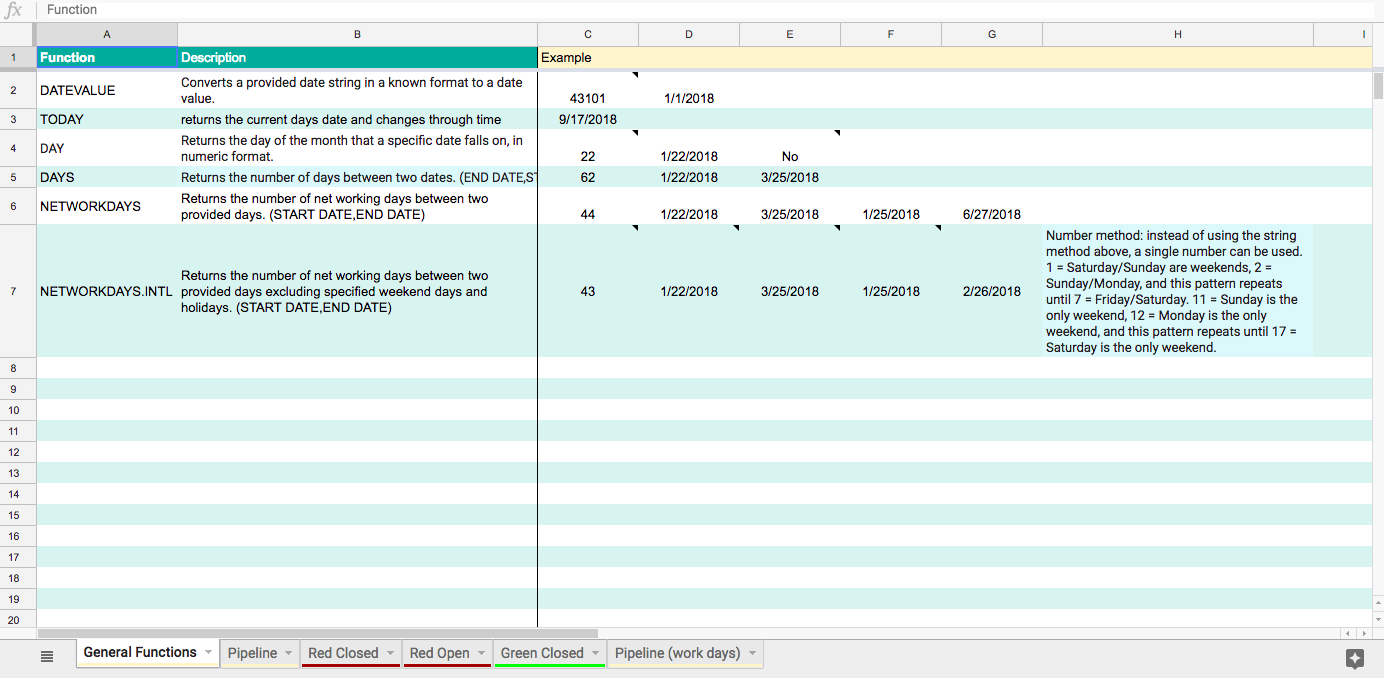Click the cell containing 43
1384x678 pixels.
[588, 291]
